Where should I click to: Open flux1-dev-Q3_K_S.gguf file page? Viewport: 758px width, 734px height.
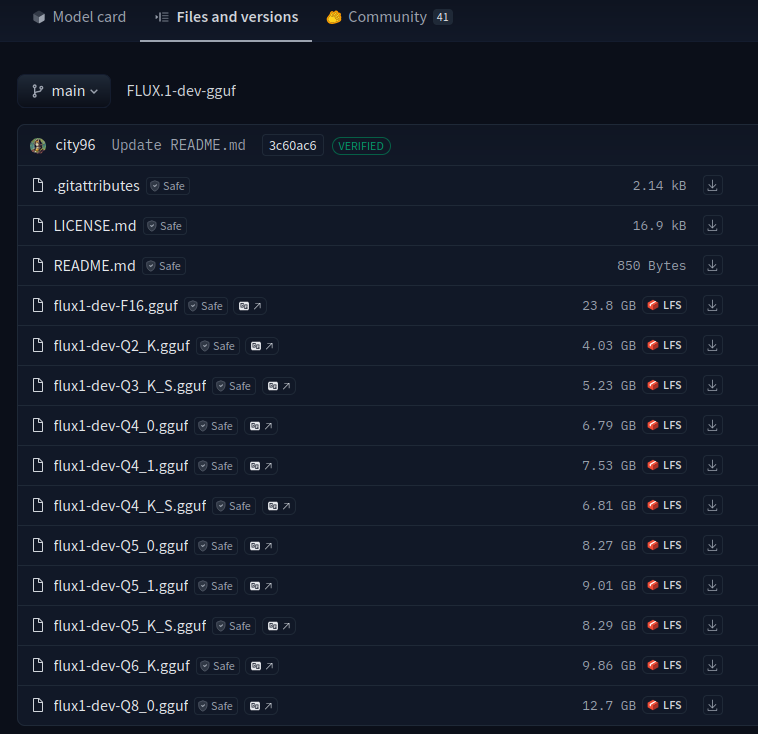(x=130, y=386)
